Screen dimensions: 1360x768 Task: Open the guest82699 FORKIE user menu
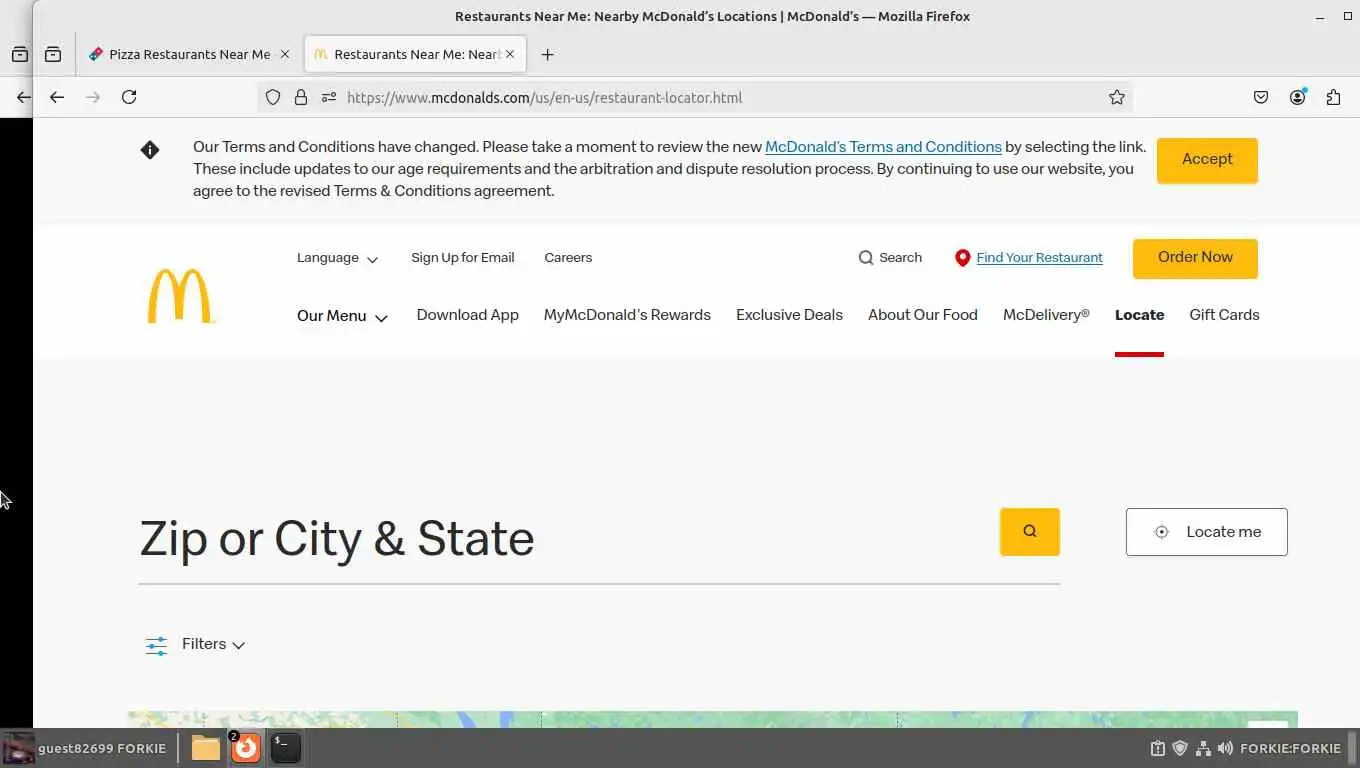pos(85,748)
